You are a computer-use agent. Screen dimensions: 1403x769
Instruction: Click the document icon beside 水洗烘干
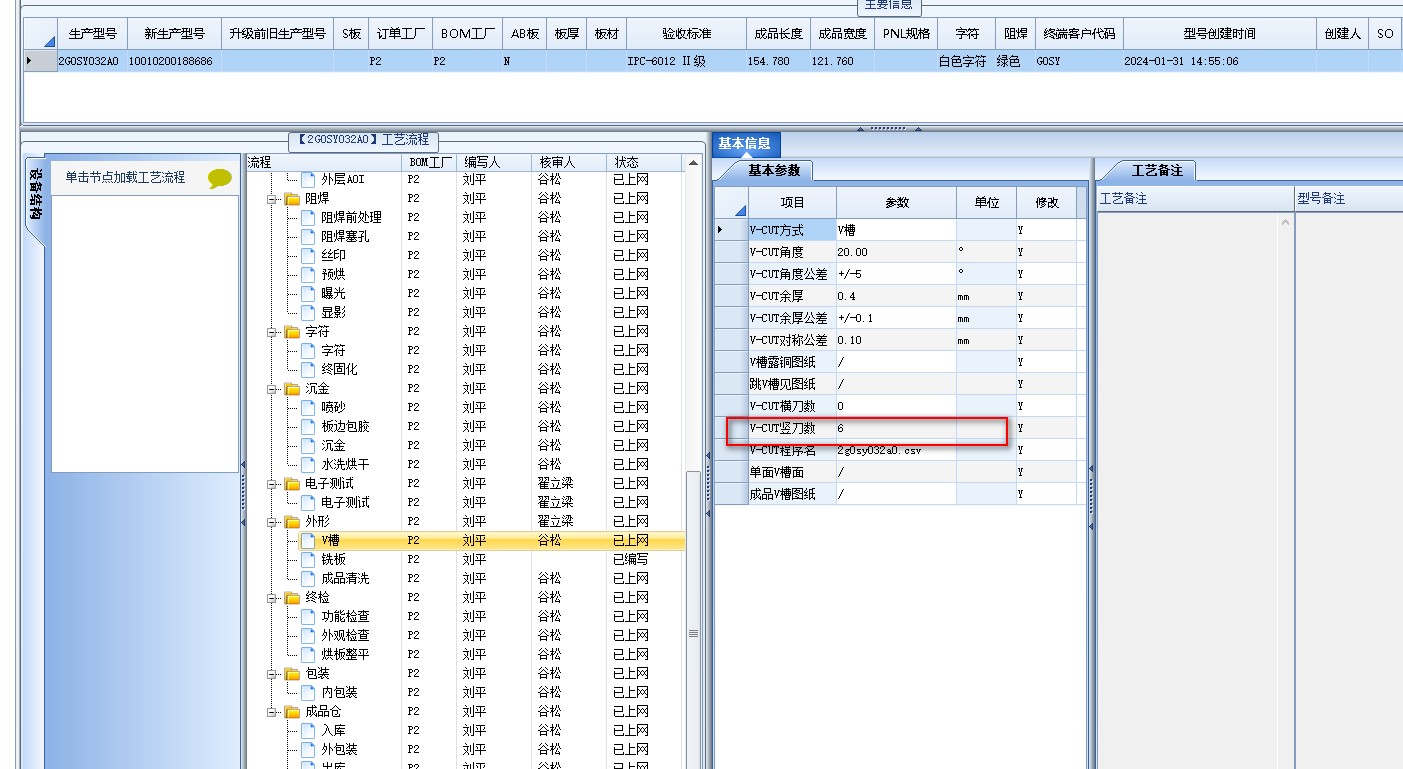pyautogui.click(x=308, y=464)
